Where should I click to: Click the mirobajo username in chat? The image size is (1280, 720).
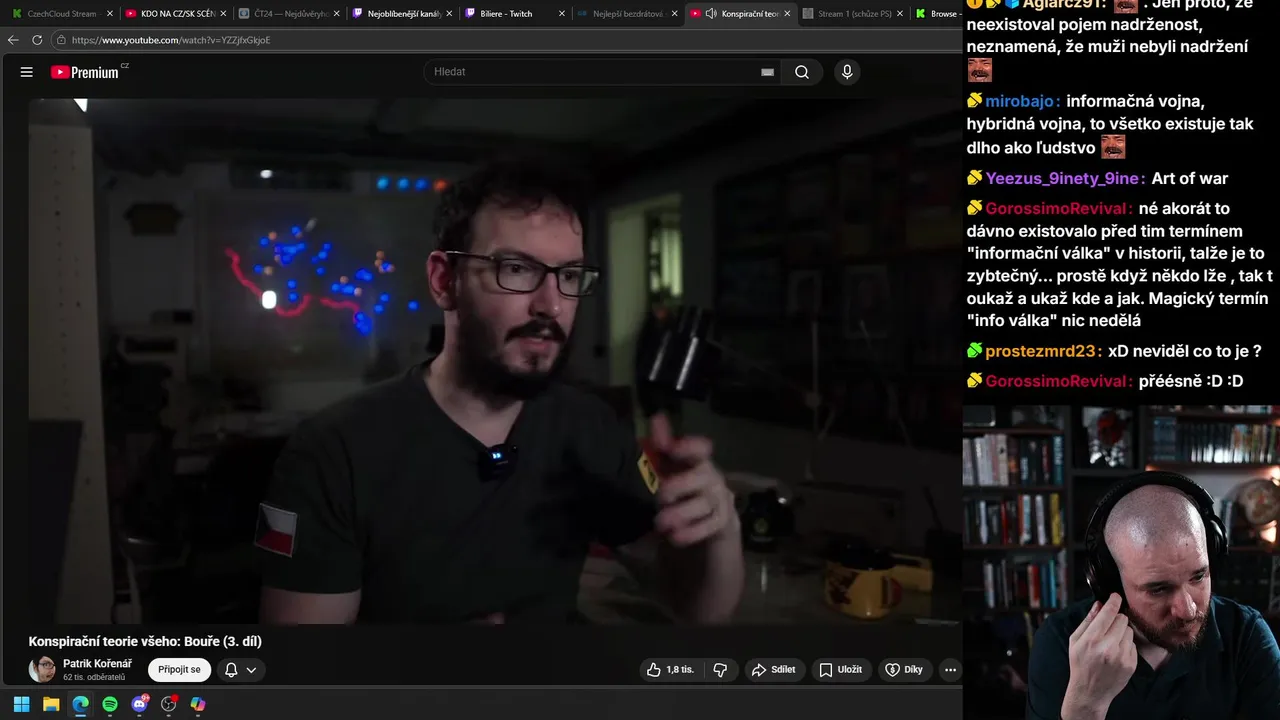1020,101
